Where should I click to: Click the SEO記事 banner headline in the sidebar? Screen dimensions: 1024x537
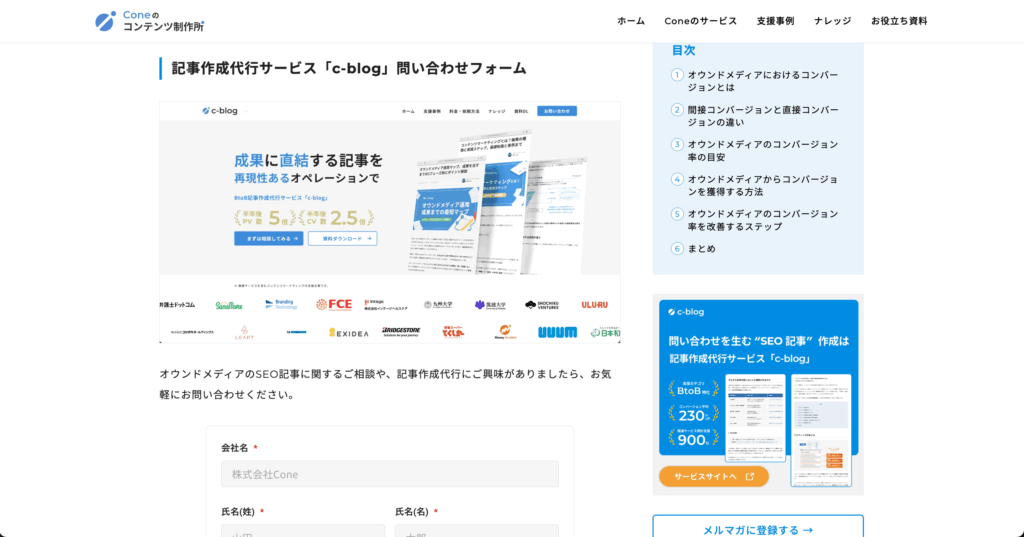pos(758,349)
